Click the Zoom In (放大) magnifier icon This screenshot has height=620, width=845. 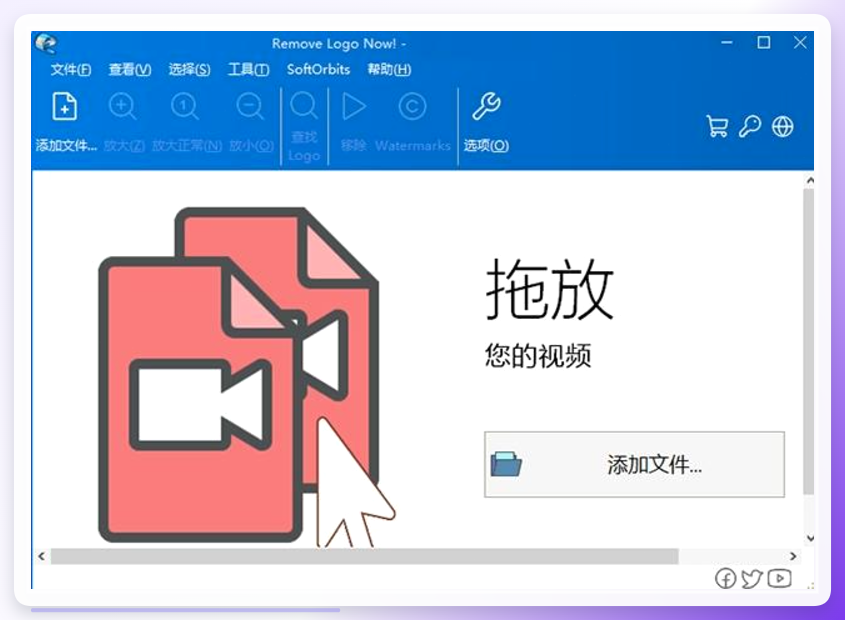pos(122,106)
